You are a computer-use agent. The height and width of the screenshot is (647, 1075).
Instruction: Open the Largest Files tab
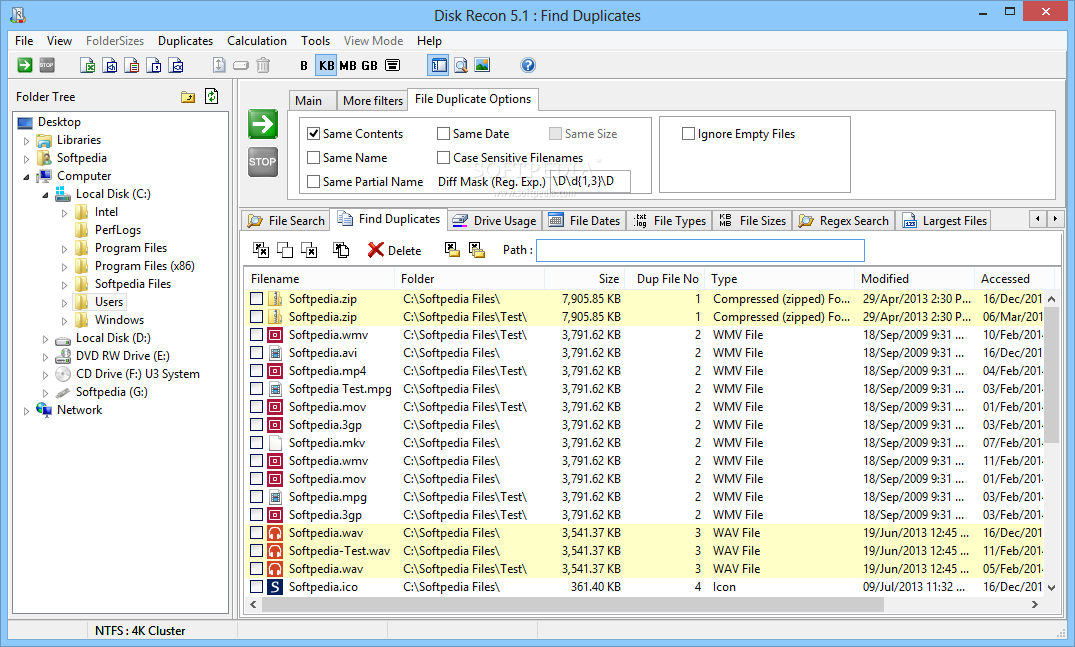pyautogui.click(x=945, y=221)
